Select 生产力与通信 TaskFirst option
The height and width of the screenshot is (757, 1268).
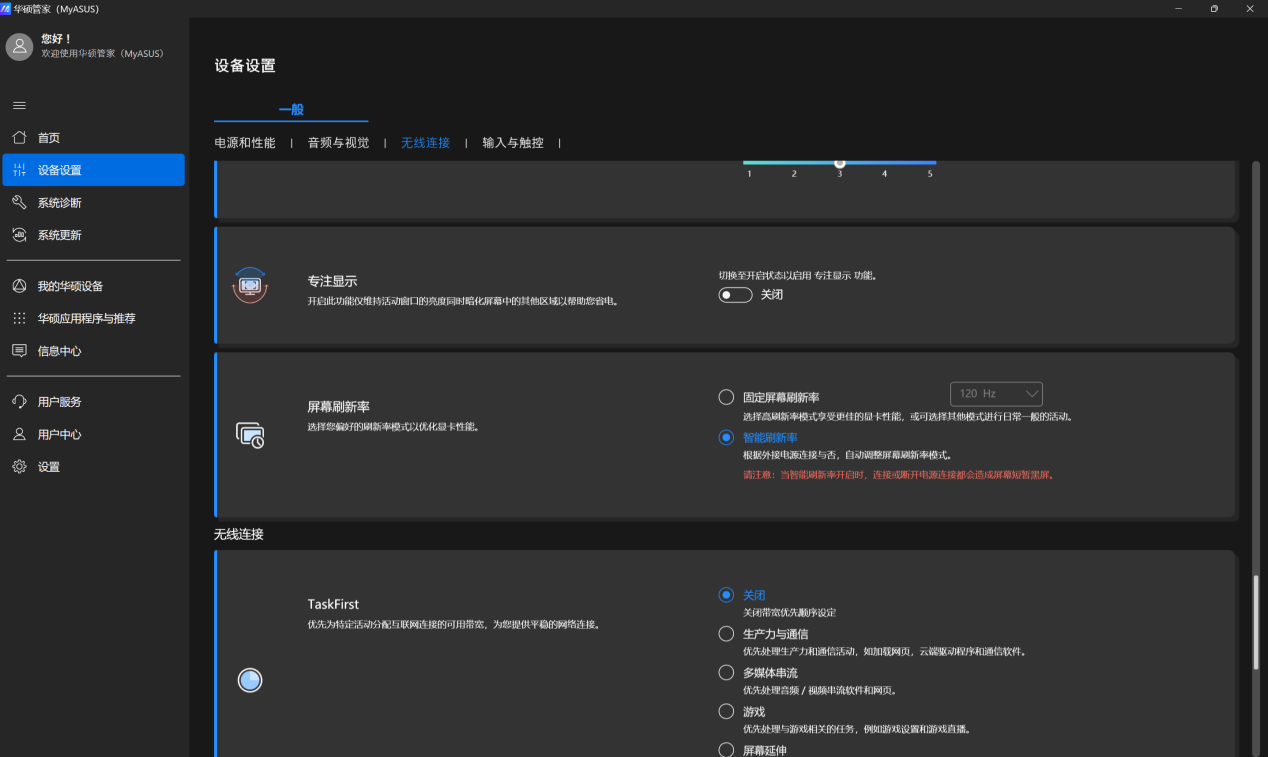726,634
